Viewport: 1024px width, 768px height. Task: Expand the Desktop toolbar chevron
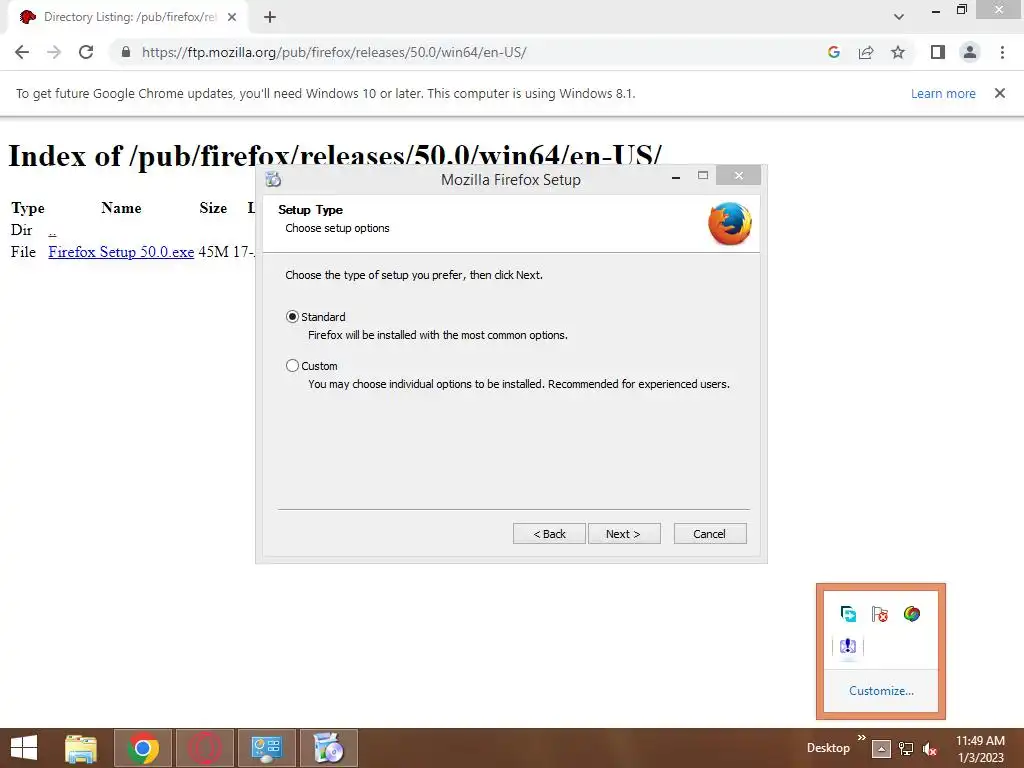tap(861, 737)
